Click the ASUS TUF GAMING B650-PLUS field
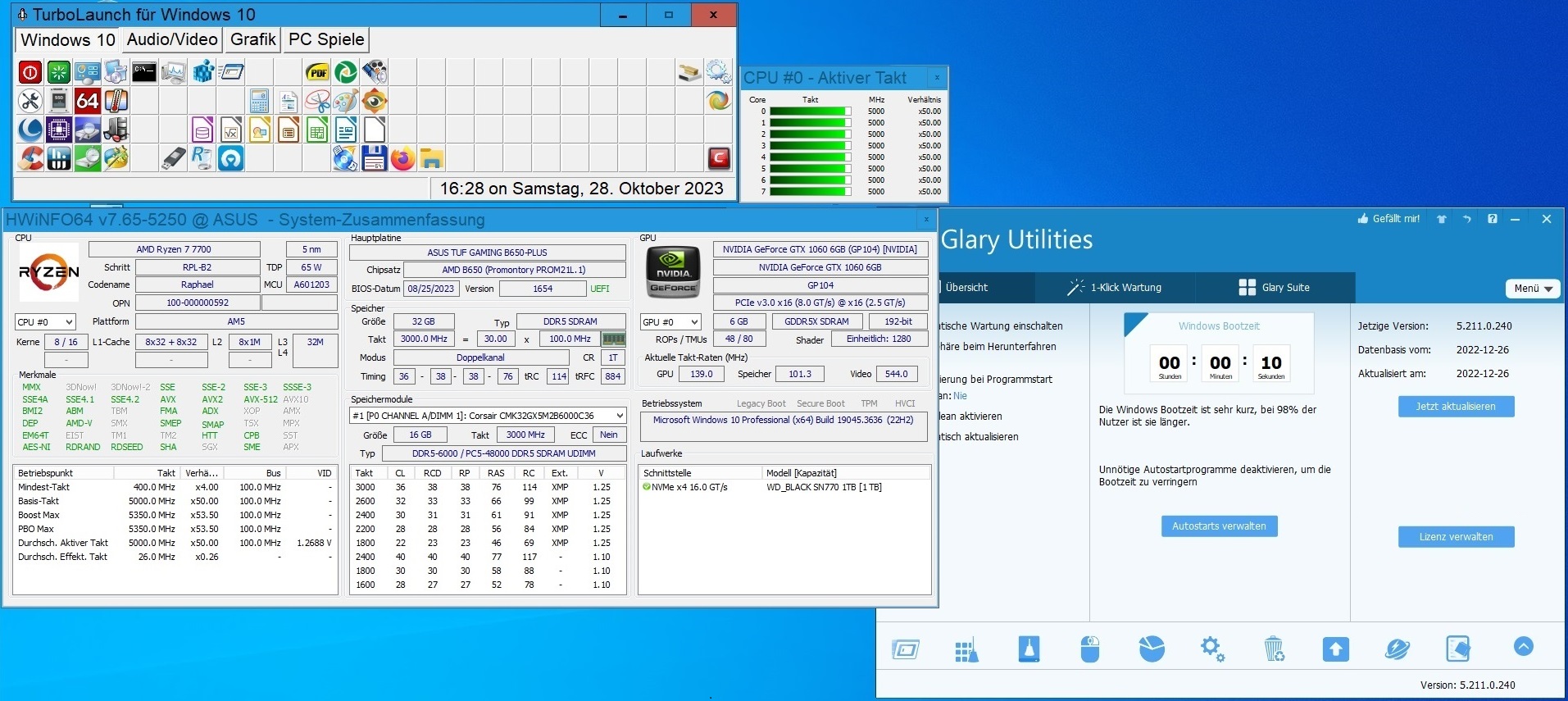The width and height of the screenshot is (1568, 701). tap(487, 253)
